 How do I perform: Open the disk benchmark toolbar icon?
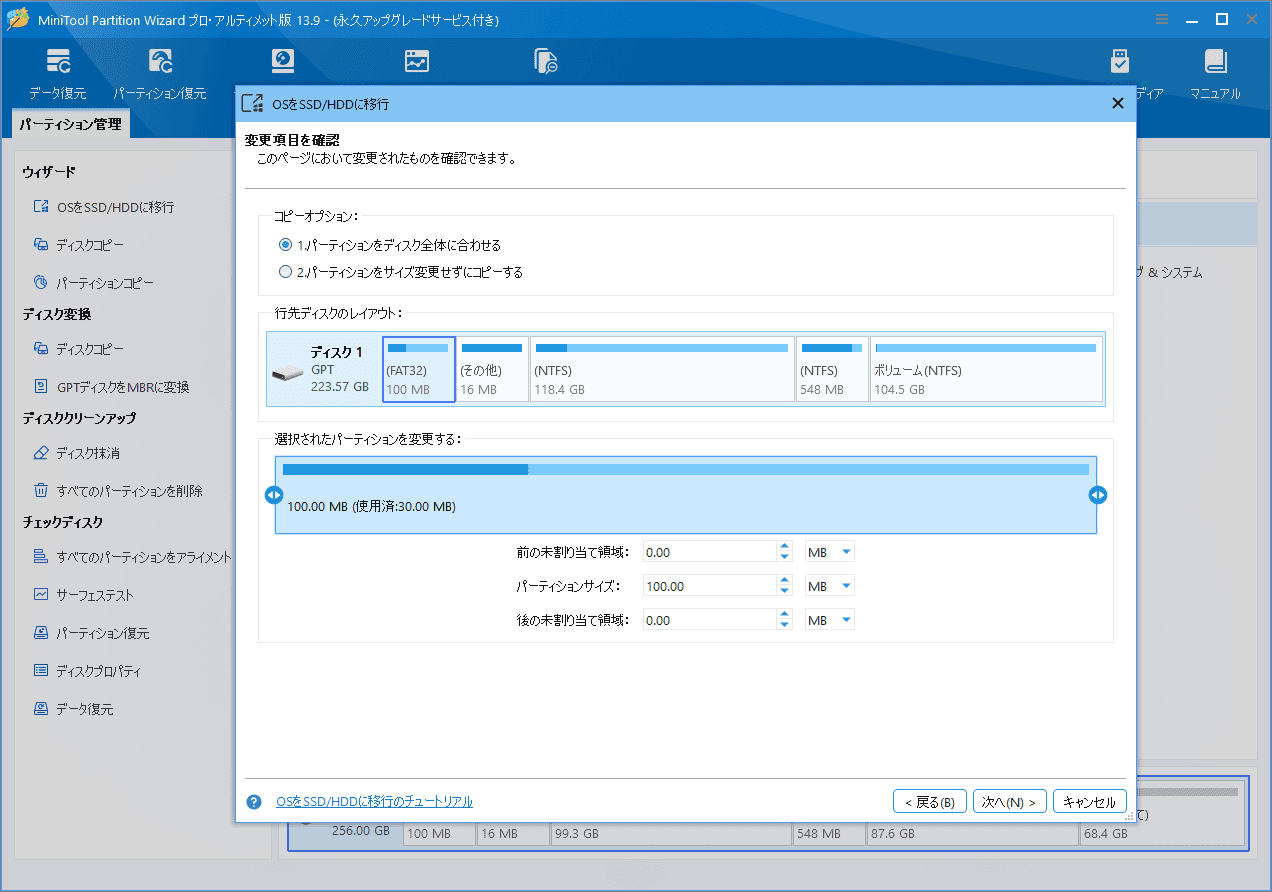(x=285, y=61)
